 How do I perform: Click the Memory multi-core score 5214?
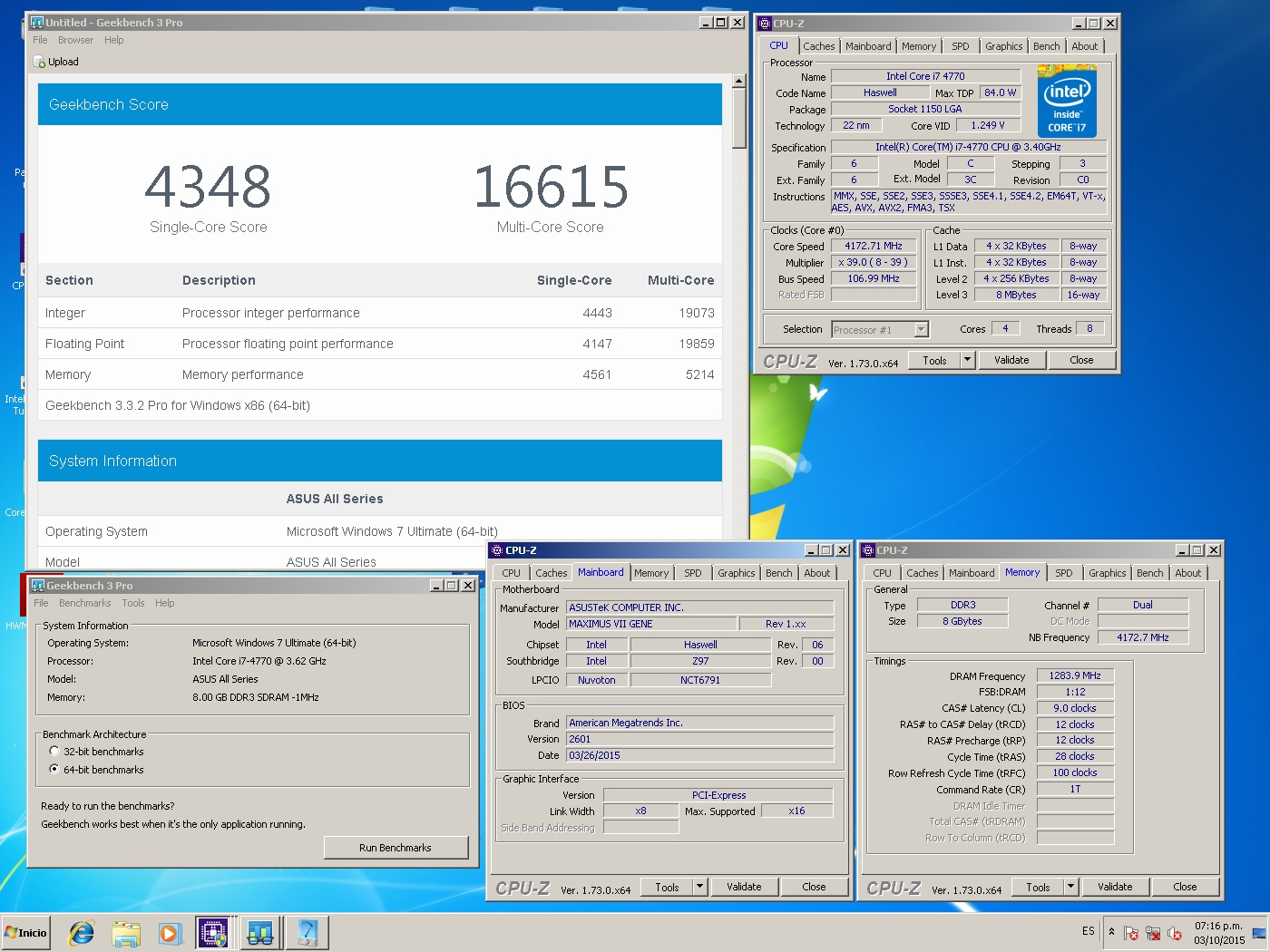(699, 374)
